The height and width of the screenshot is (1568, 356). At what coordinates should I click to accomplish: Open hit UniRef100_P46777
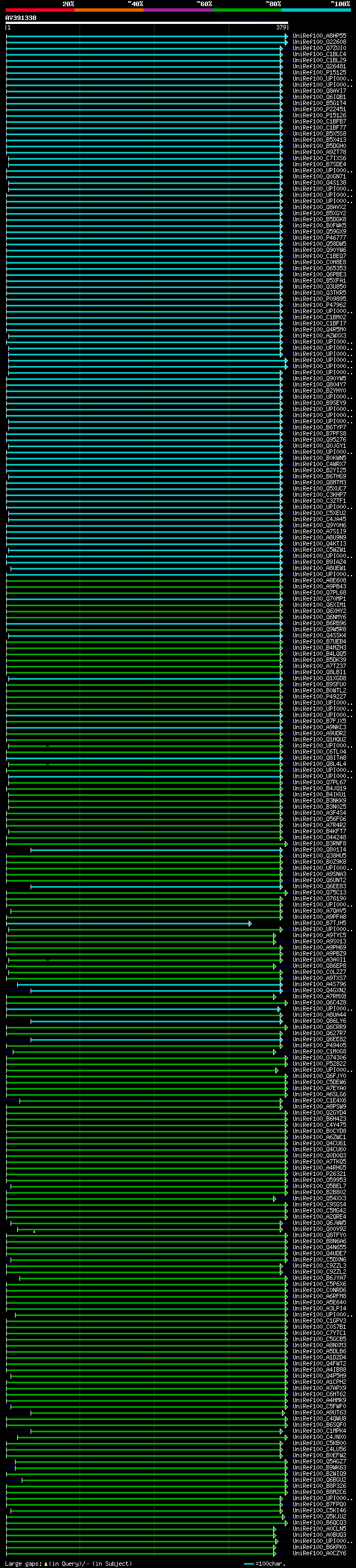tap(319, 238)
